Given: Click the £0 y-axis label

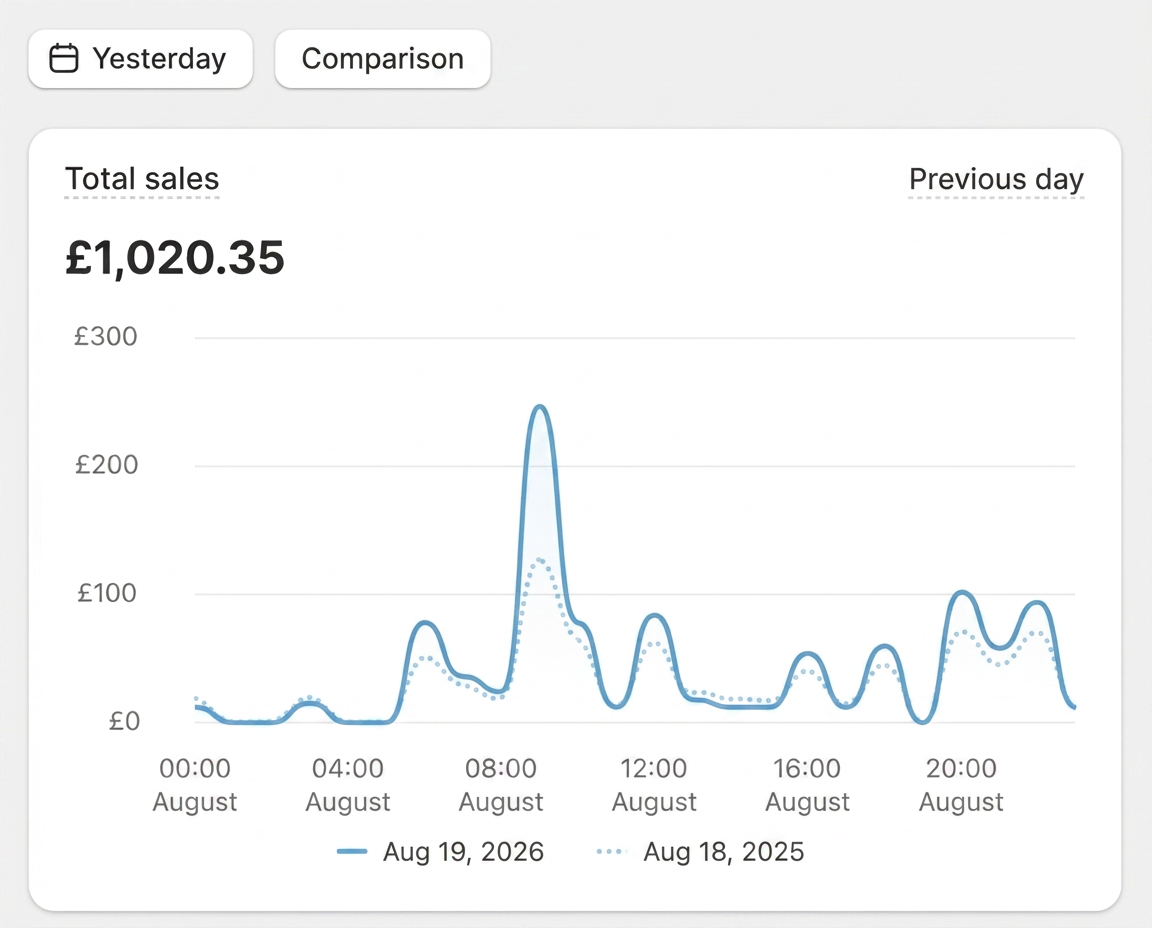Looking at the screenshot, I should (x=124, y=721).
